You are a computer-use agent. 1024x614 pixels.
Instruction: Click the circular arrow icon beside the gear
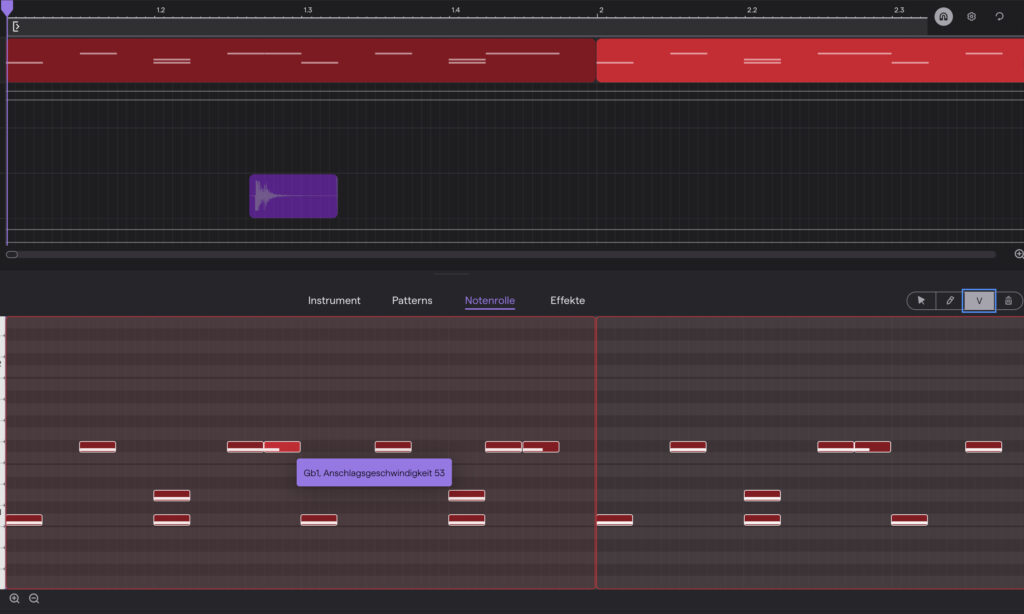click(999, 16)
